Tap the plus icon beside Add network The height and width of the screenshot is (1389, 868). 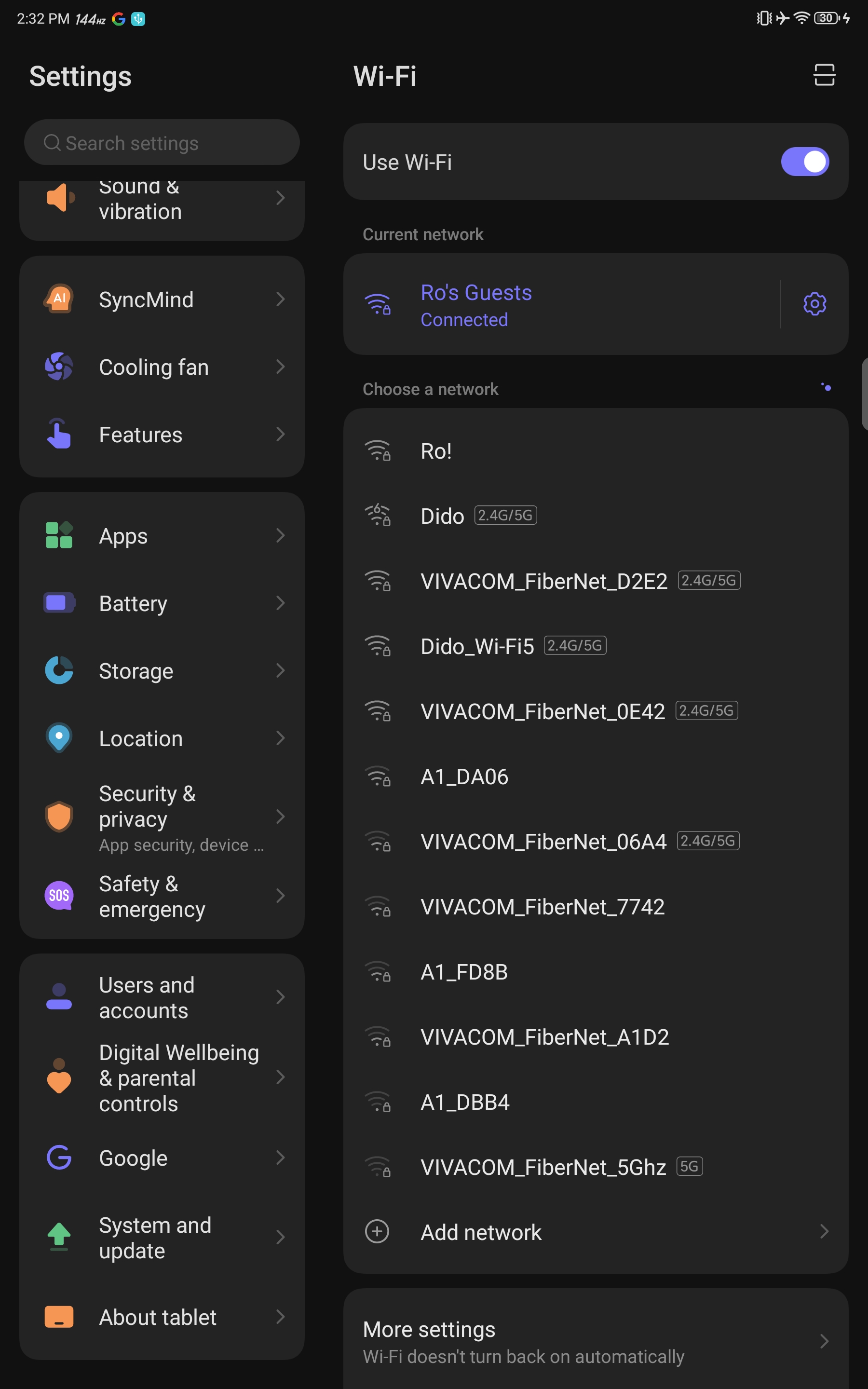coord(377,1231)
